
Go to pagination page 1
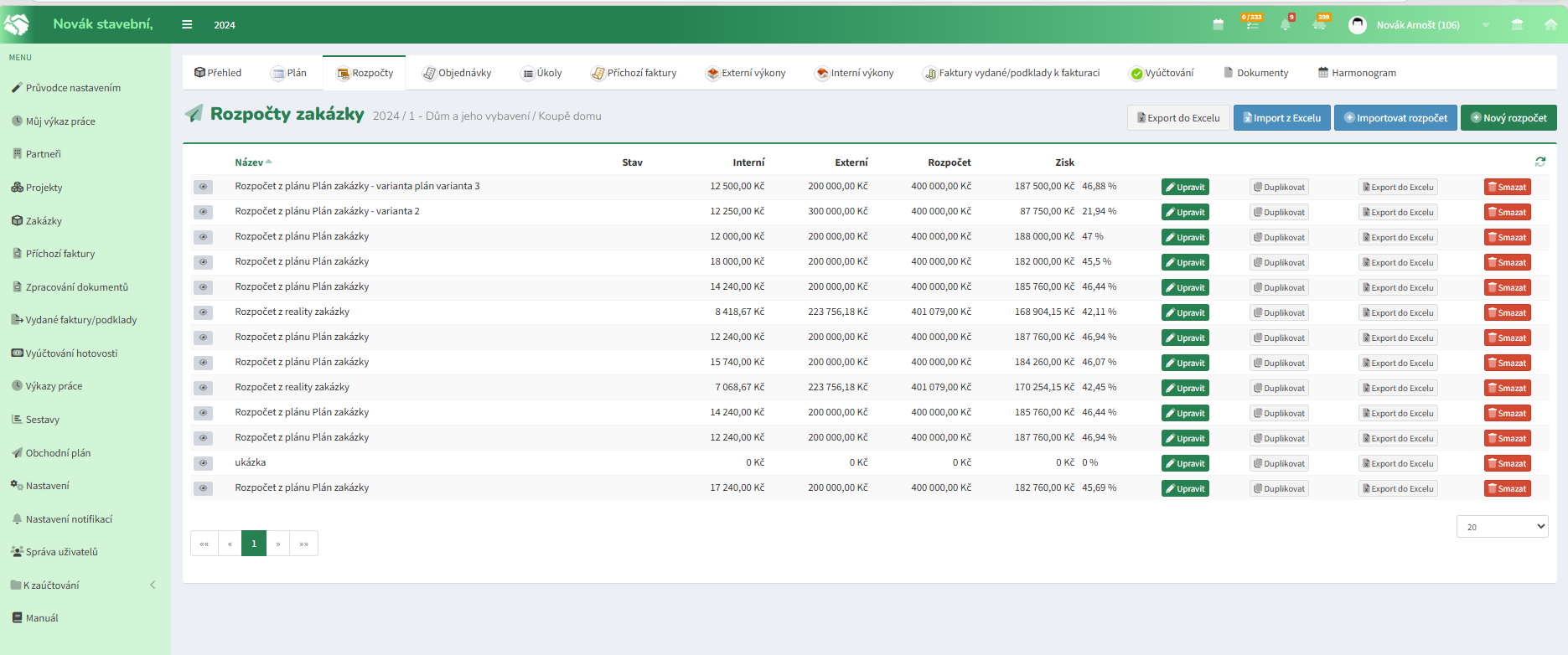pyautogui.click(x=254, y=544)
